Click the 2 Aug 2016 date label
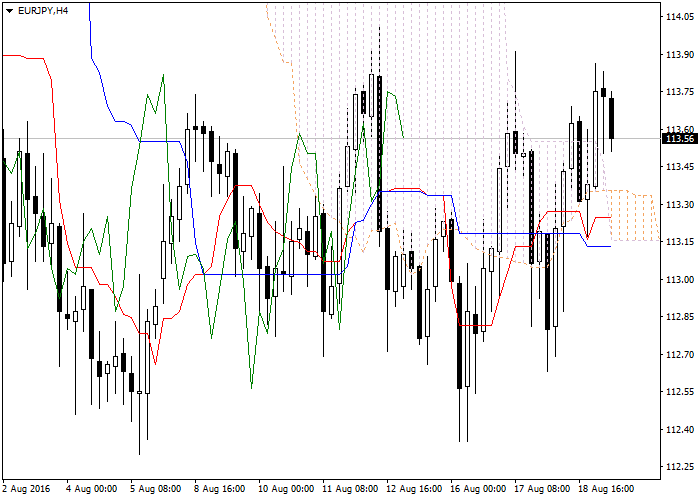This screenshot has height=500, width=700. point(27,488)
